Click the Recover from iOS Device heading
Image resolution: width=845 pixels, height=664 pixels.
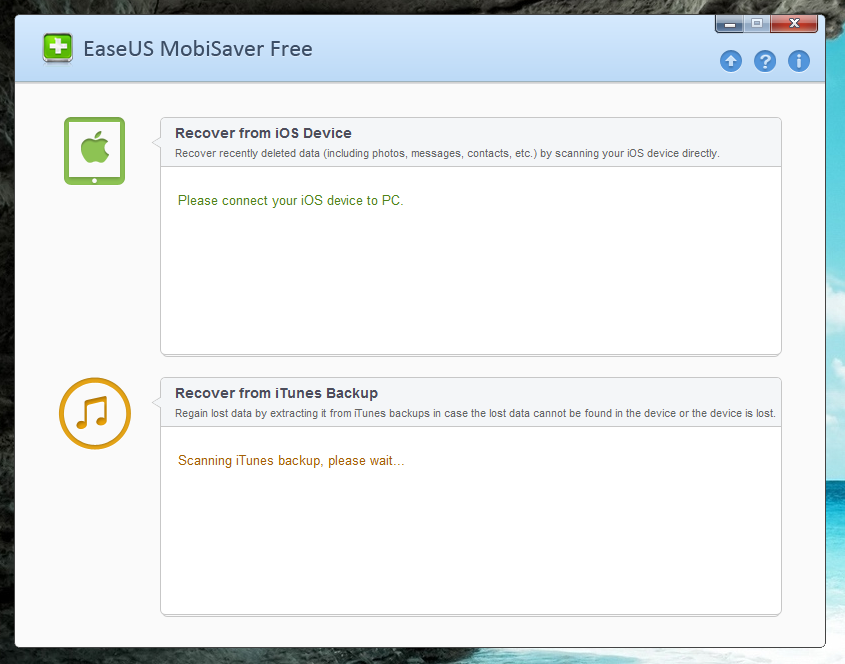263,133
